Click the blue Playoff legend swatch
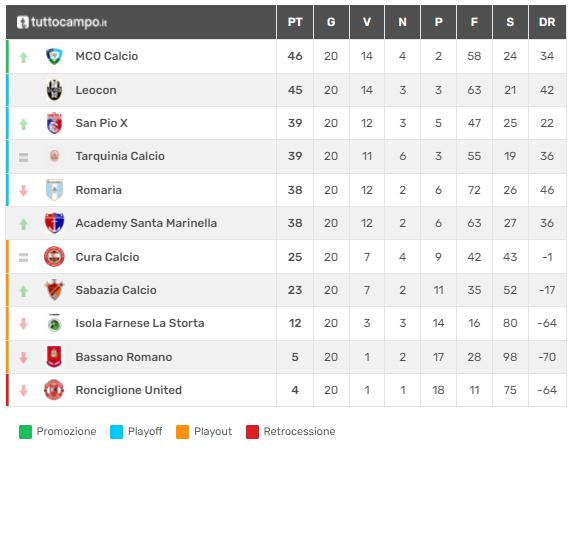The image size is (570, 540). point(116,432)
